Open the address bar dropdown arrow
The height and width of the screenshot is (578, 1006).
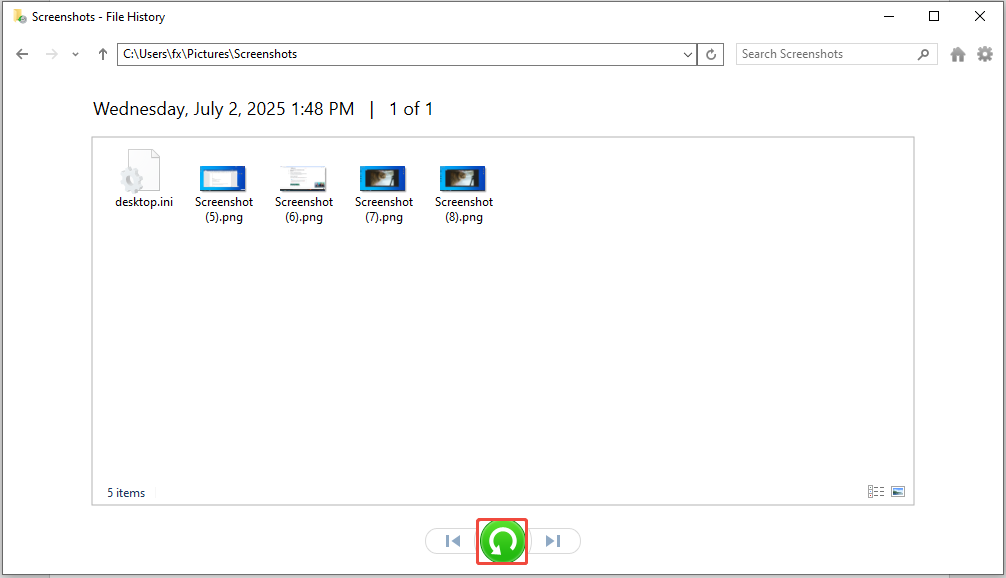pyautogui.click(x=686, y=54)
